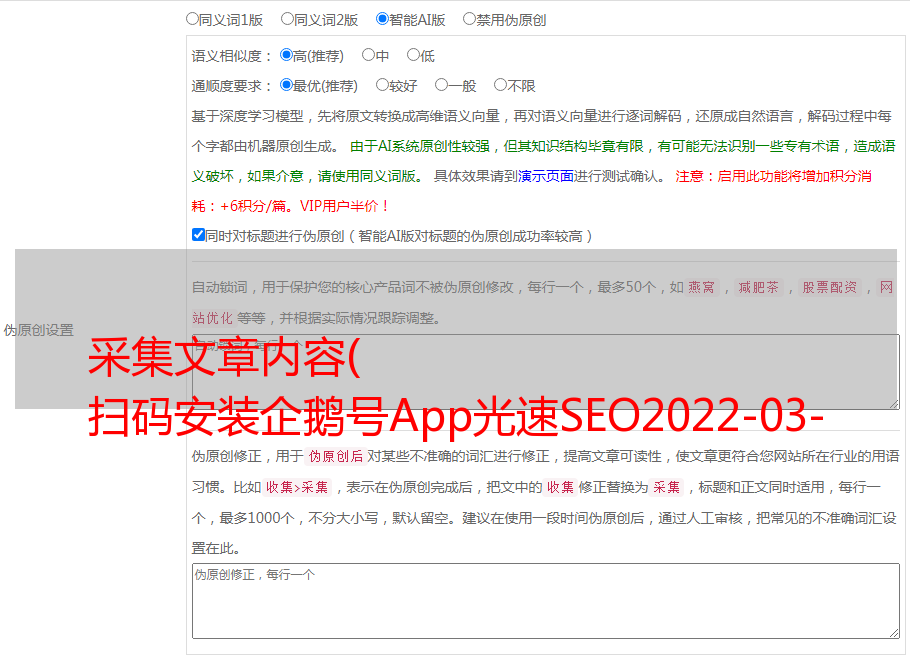Set 通顺度要求 to 最优(推荐)

[x=286, y=85]
